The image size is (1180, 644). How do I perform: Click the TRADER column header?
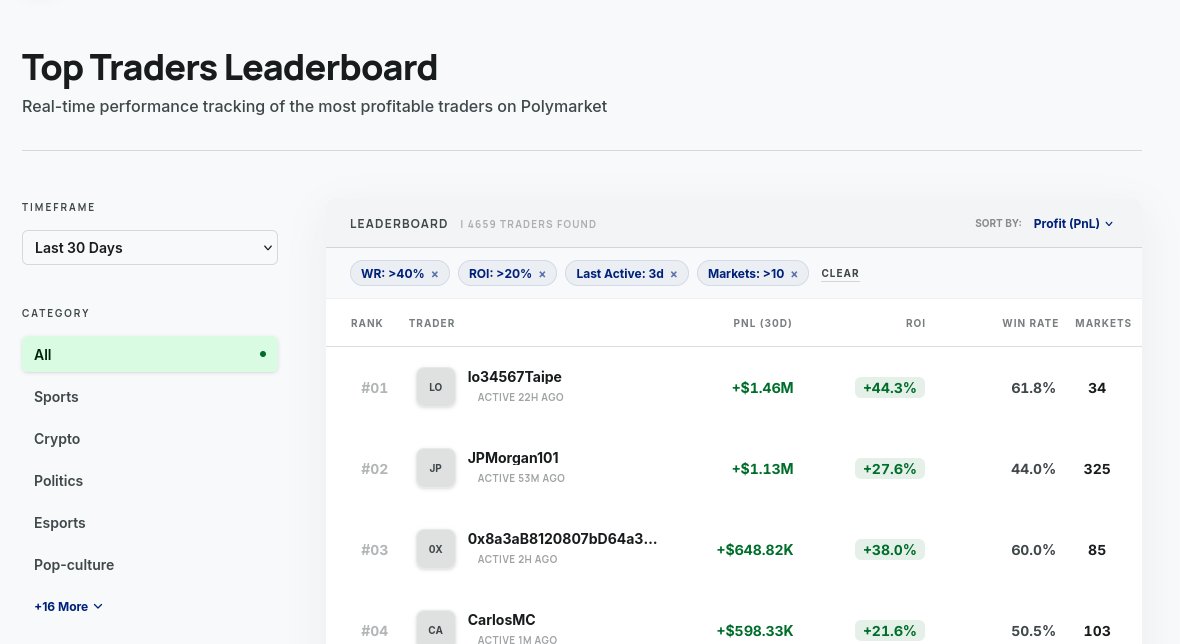(431, 324)
